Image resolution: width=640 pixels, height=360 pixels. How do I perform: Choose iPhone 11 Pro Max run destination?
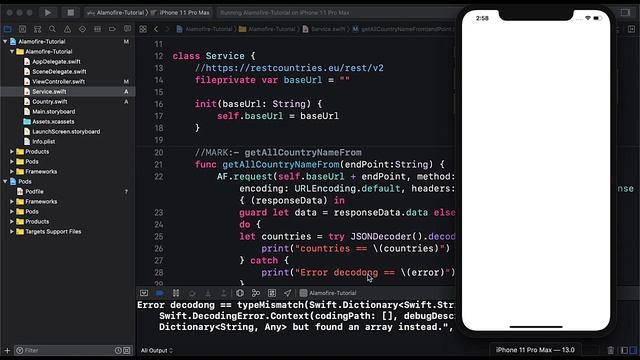tap(181, 13)
